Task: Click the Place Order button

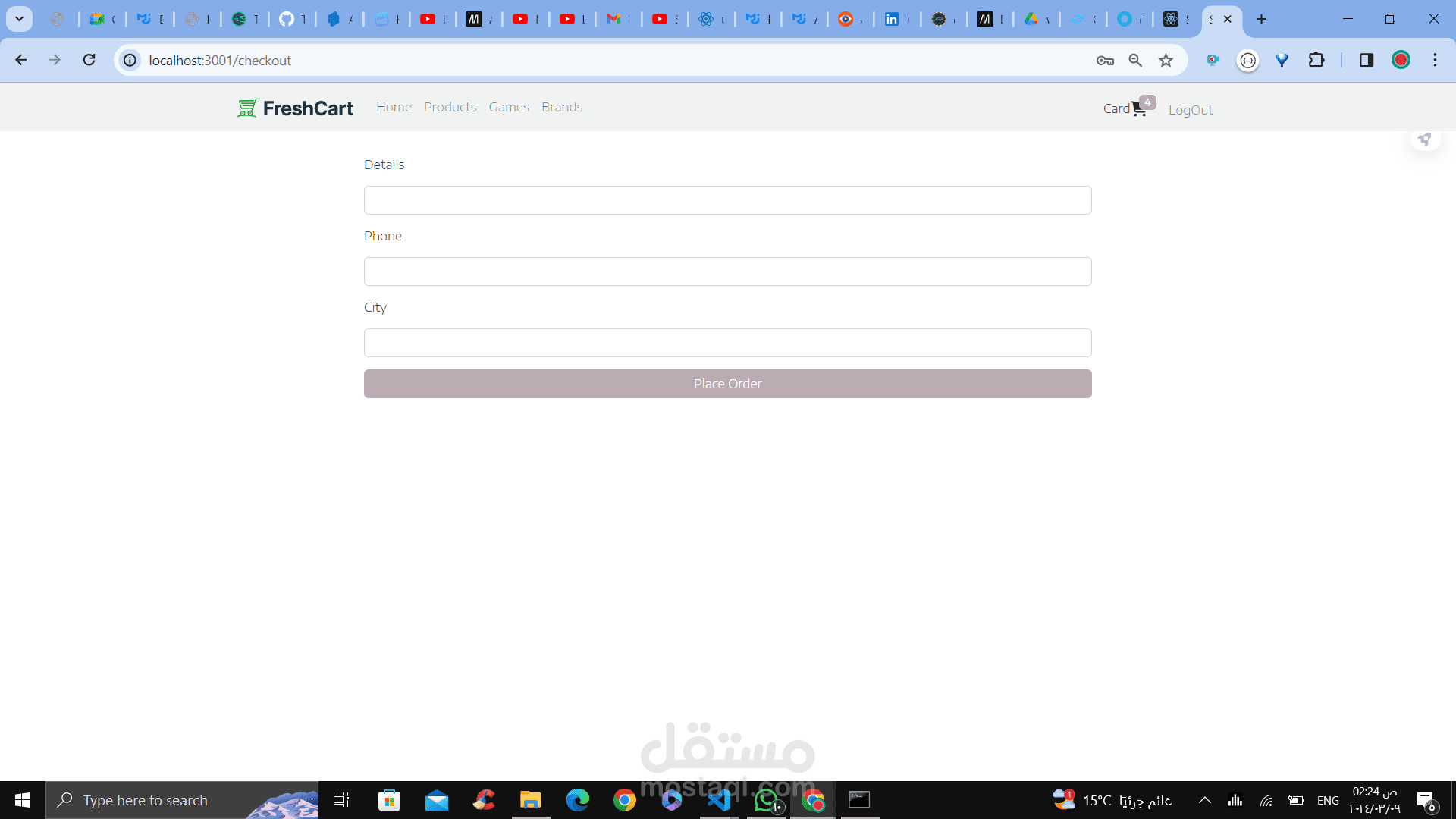Action: pos(727,384)
